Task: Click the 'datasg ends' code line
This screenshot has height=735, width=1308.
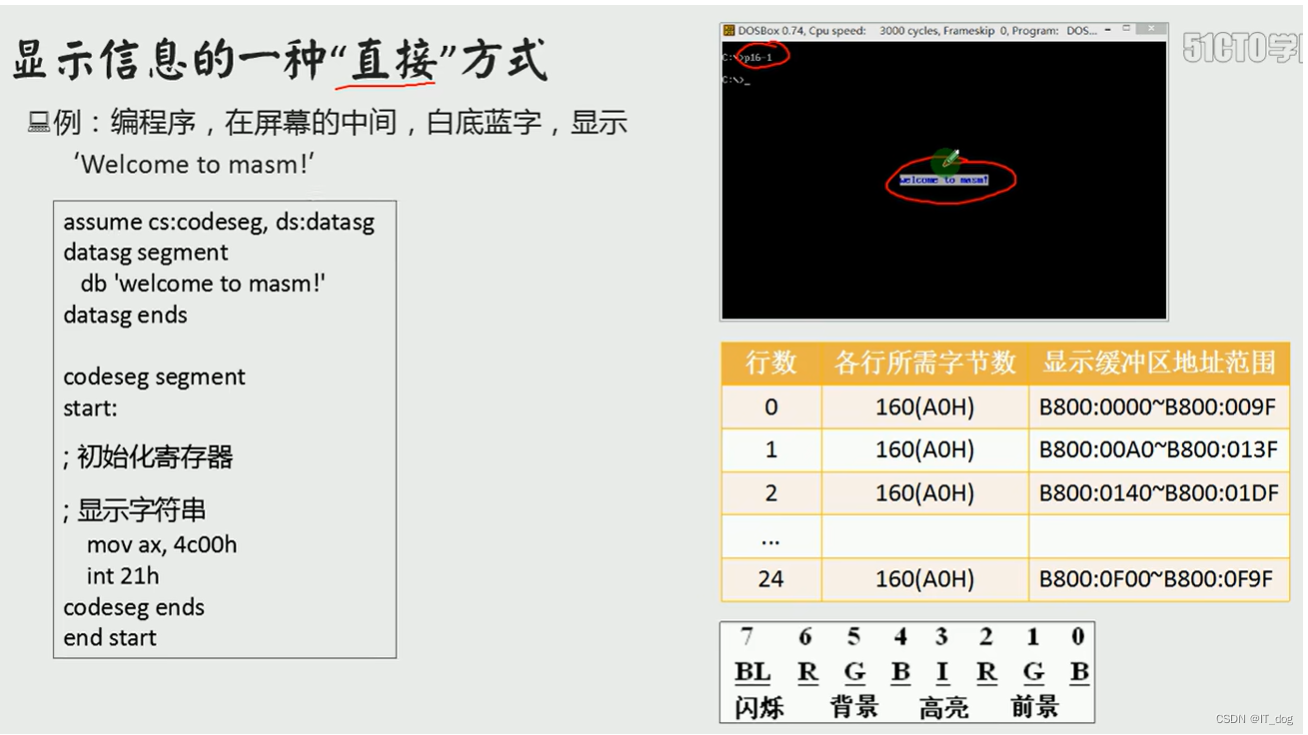Action: coord(125,315)
